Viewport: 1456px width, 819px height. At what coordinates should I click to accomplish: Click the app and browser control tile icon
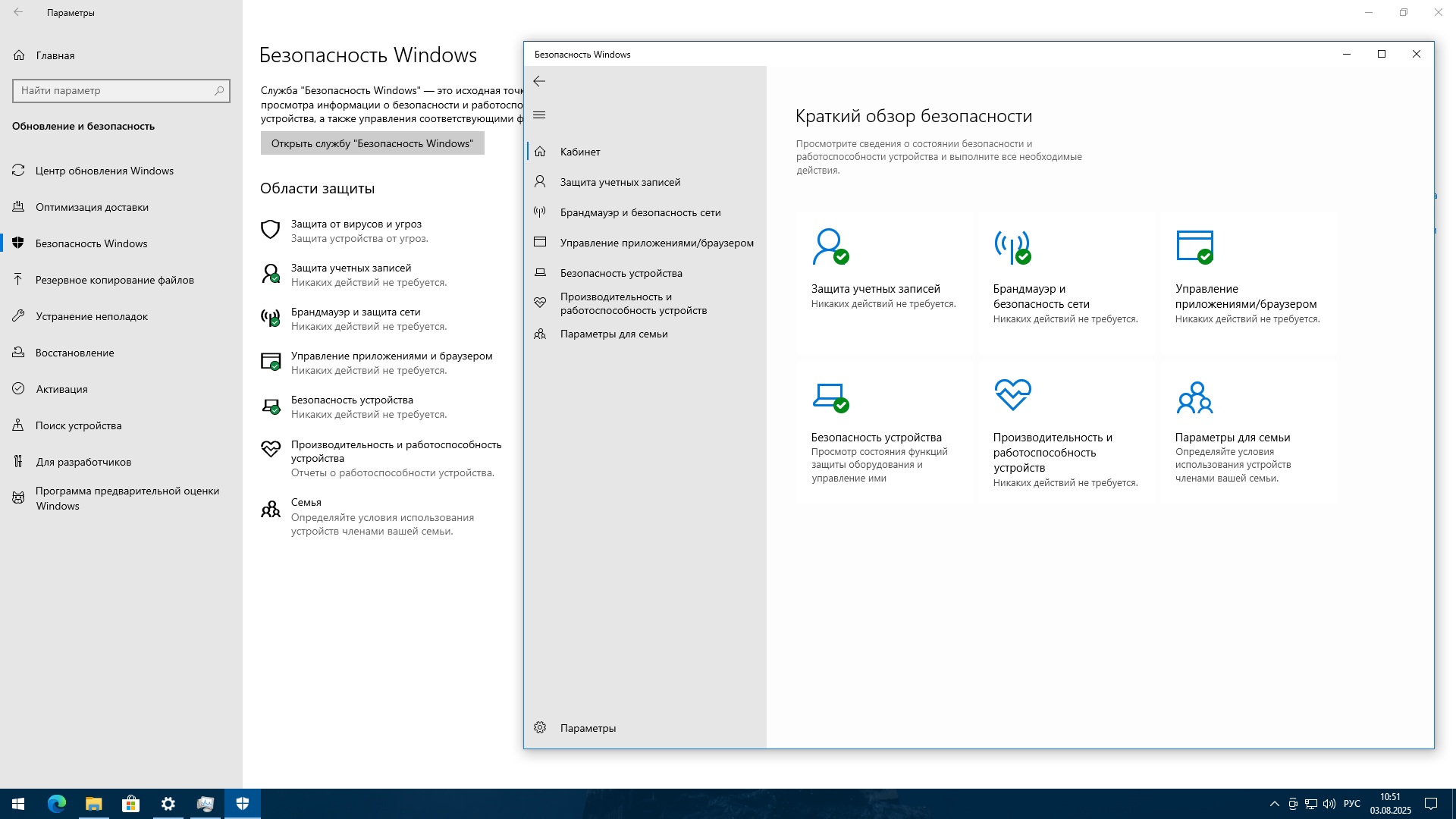(x=1194, y=246)
